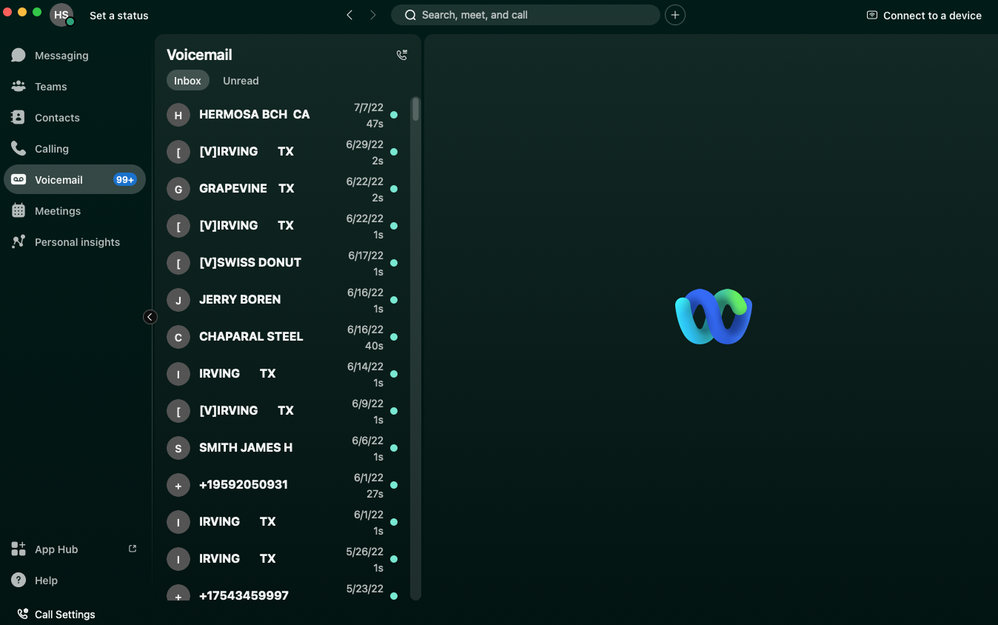Open Call Settings phone gear icon
This screenshot has height=625, width=998.
pyautogui.click(x=23, y=614)
